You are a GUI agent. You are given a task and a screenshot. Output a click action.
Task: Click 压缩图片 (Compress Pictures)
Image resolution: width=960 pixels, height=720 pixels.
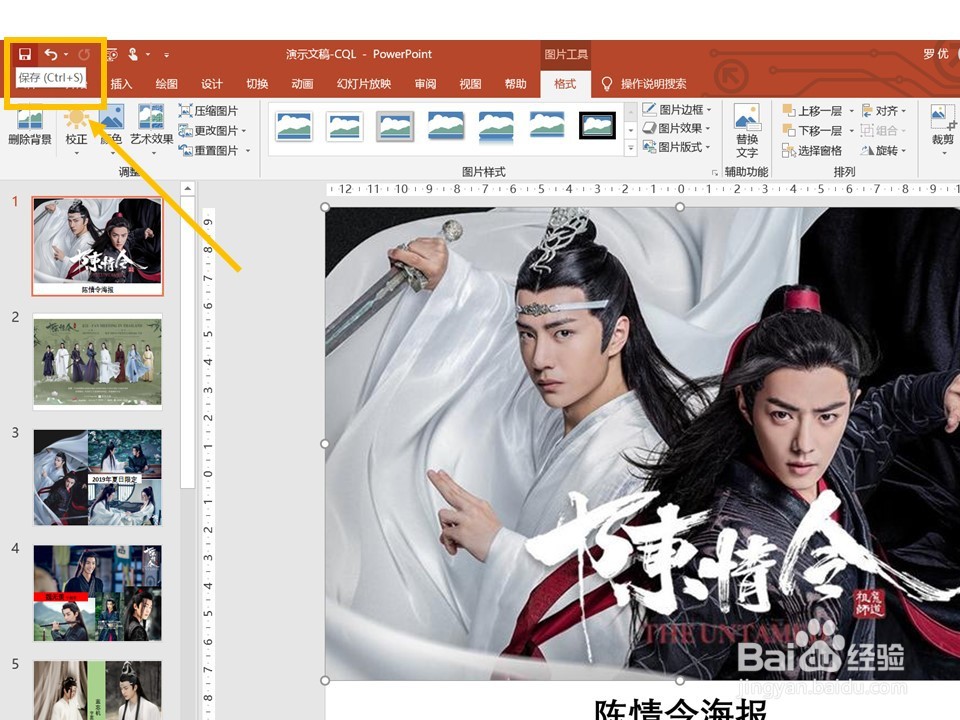208,111
